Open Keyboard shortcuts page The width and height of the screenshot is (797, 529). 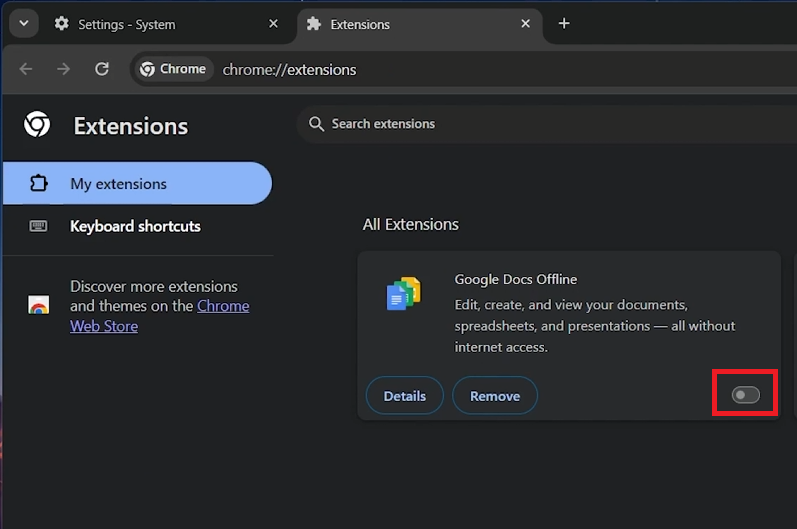135,226
